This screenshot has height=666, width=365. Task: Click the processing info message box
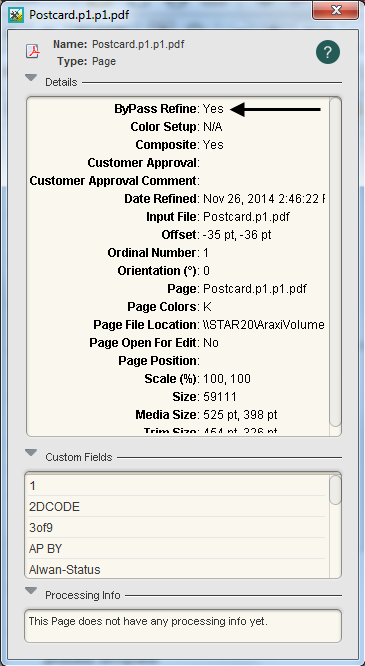point(183,626)
